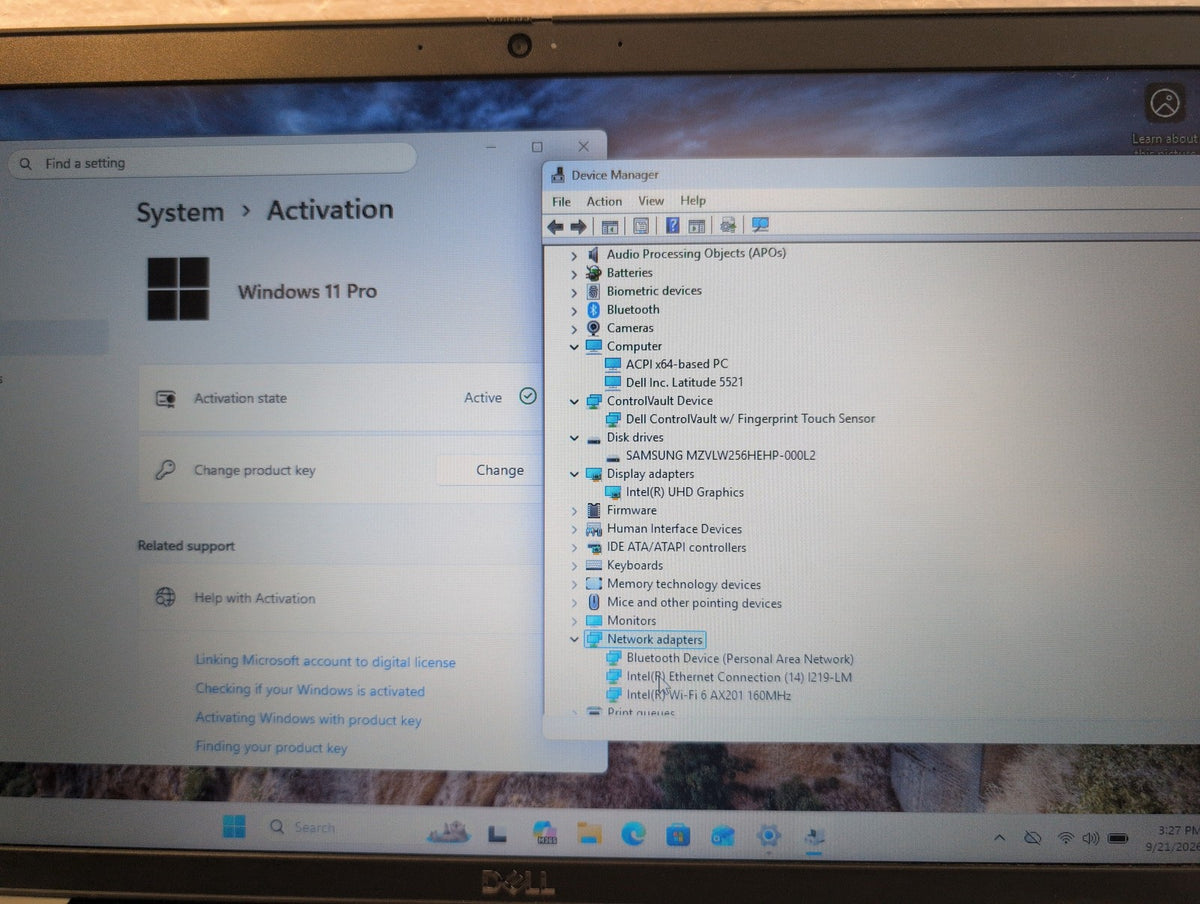Click the Windows Start button on the taskbar
Viewport: 1200px width, 904px height.
234,828
